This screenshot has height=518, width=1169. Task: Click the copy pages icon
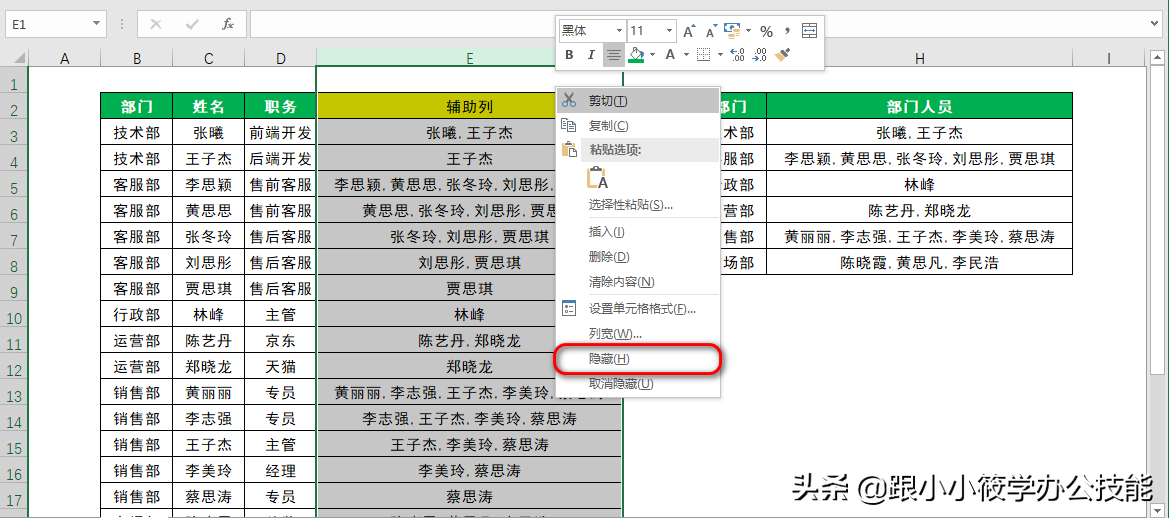pyautogui.click(x=569, y=125)
